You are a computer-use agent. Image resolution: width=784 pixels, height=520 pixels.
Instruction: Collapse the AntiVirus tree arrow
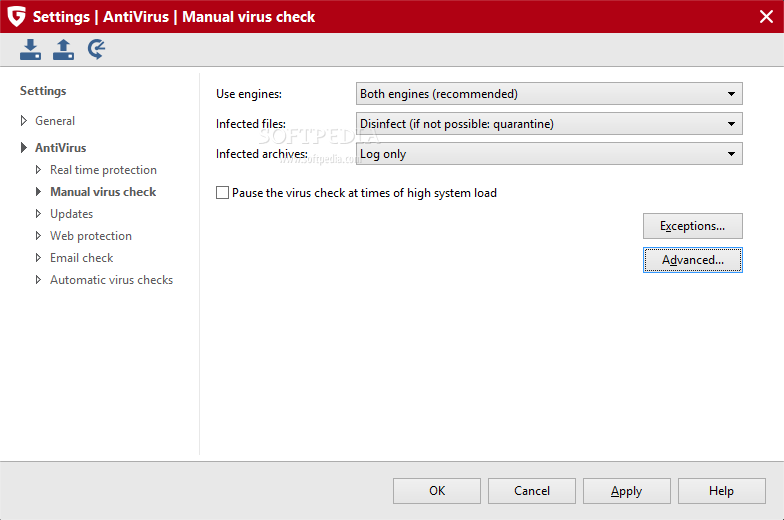click(24, 148)
